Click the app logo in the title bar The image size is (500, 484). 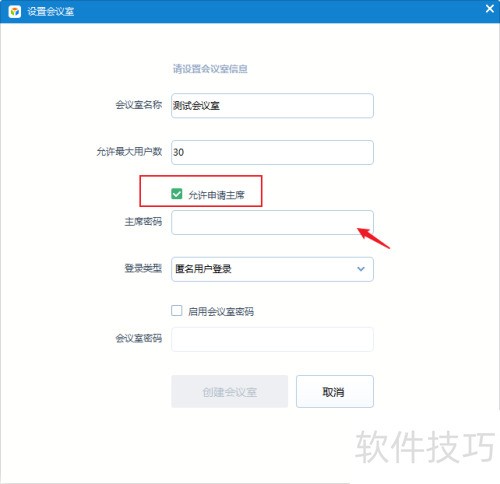tap(15, 12)
